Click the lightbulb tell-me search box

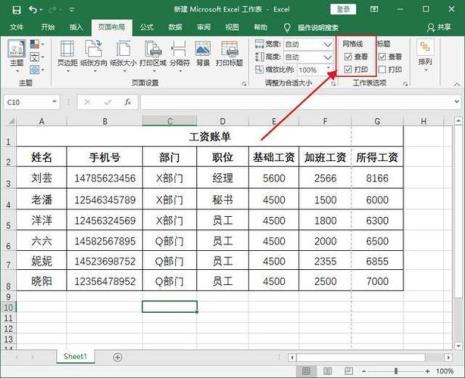click(311, 28)
